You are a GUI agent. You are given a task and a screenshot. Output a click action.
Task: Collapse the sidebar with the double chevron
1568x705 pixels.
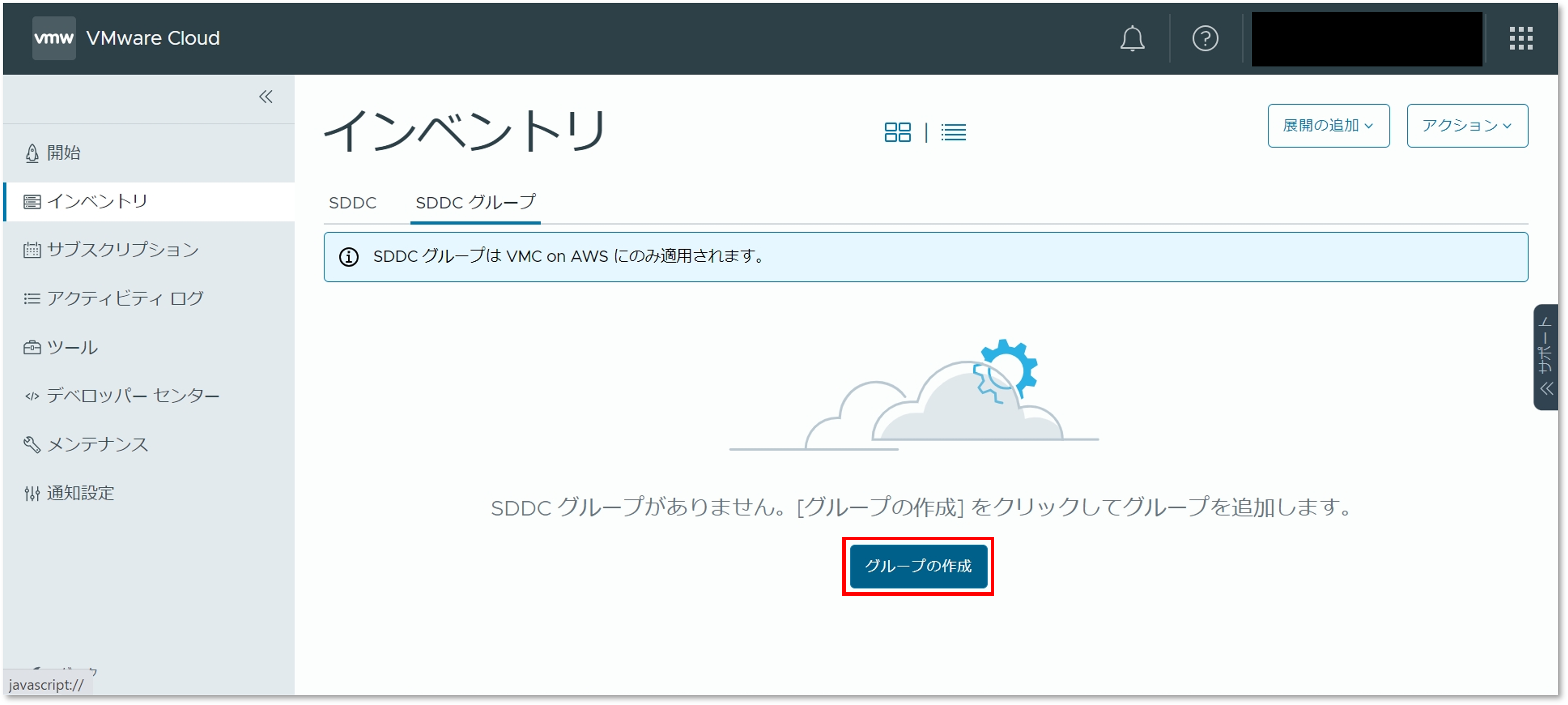[265, 96]
